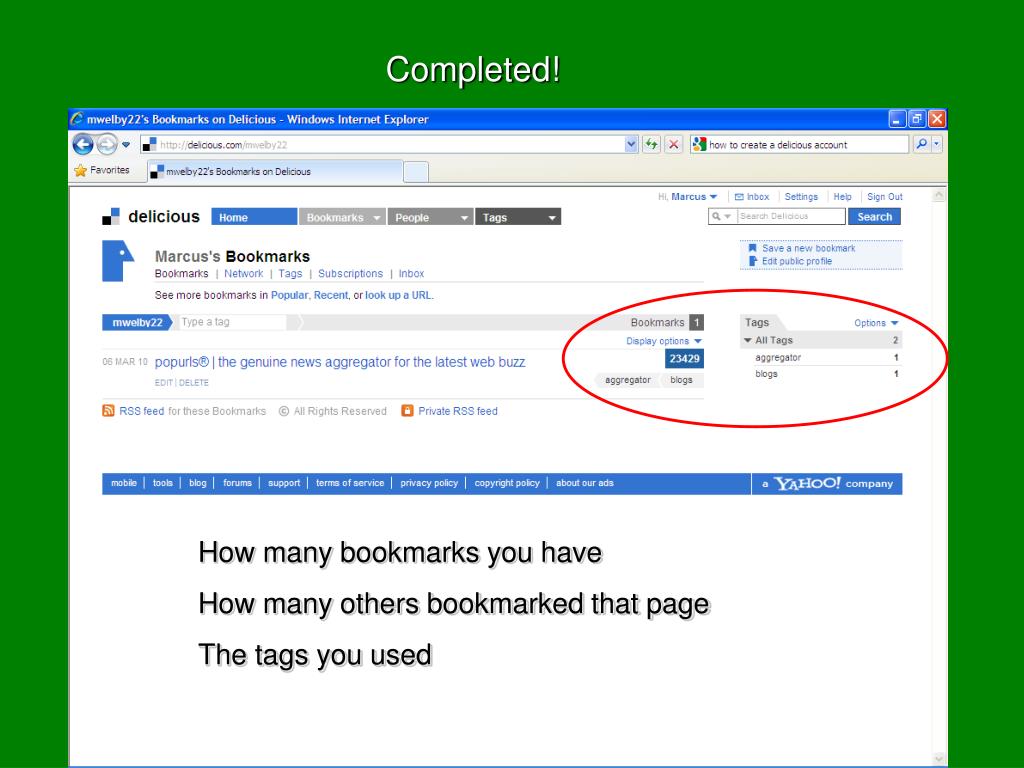The height and width of the screenshot is (768, 1024).
Task: Open the Subscriptions sub-navigation link
Action: 351,274
